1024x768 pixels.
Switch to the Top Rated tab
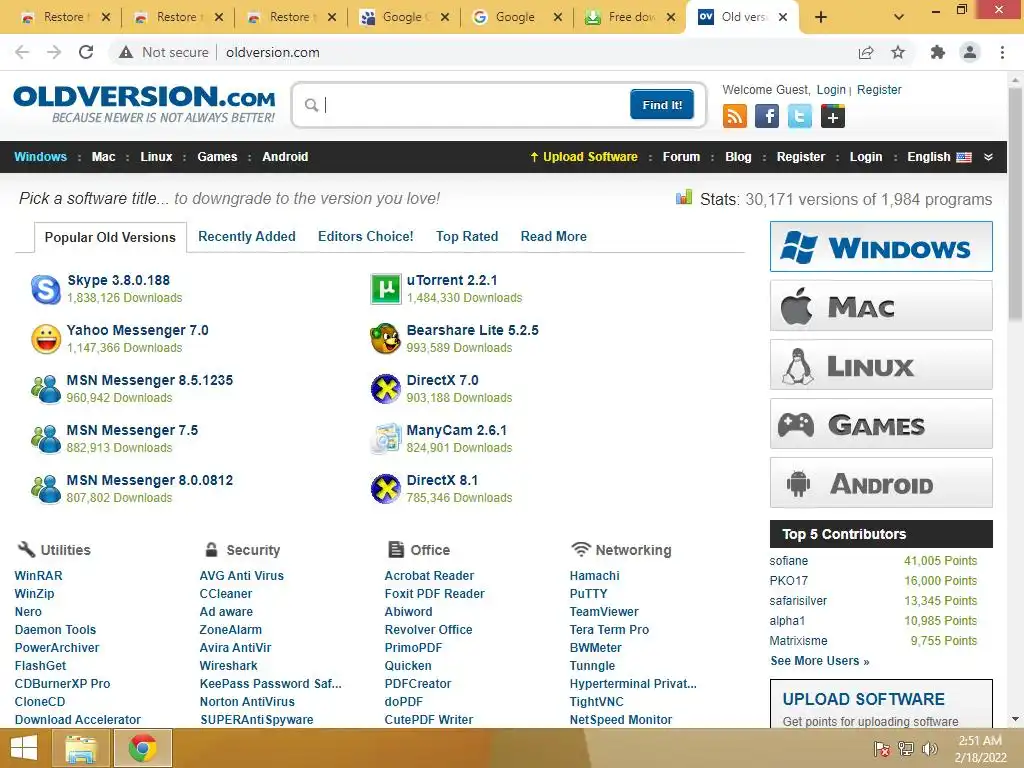pos(467,236)
